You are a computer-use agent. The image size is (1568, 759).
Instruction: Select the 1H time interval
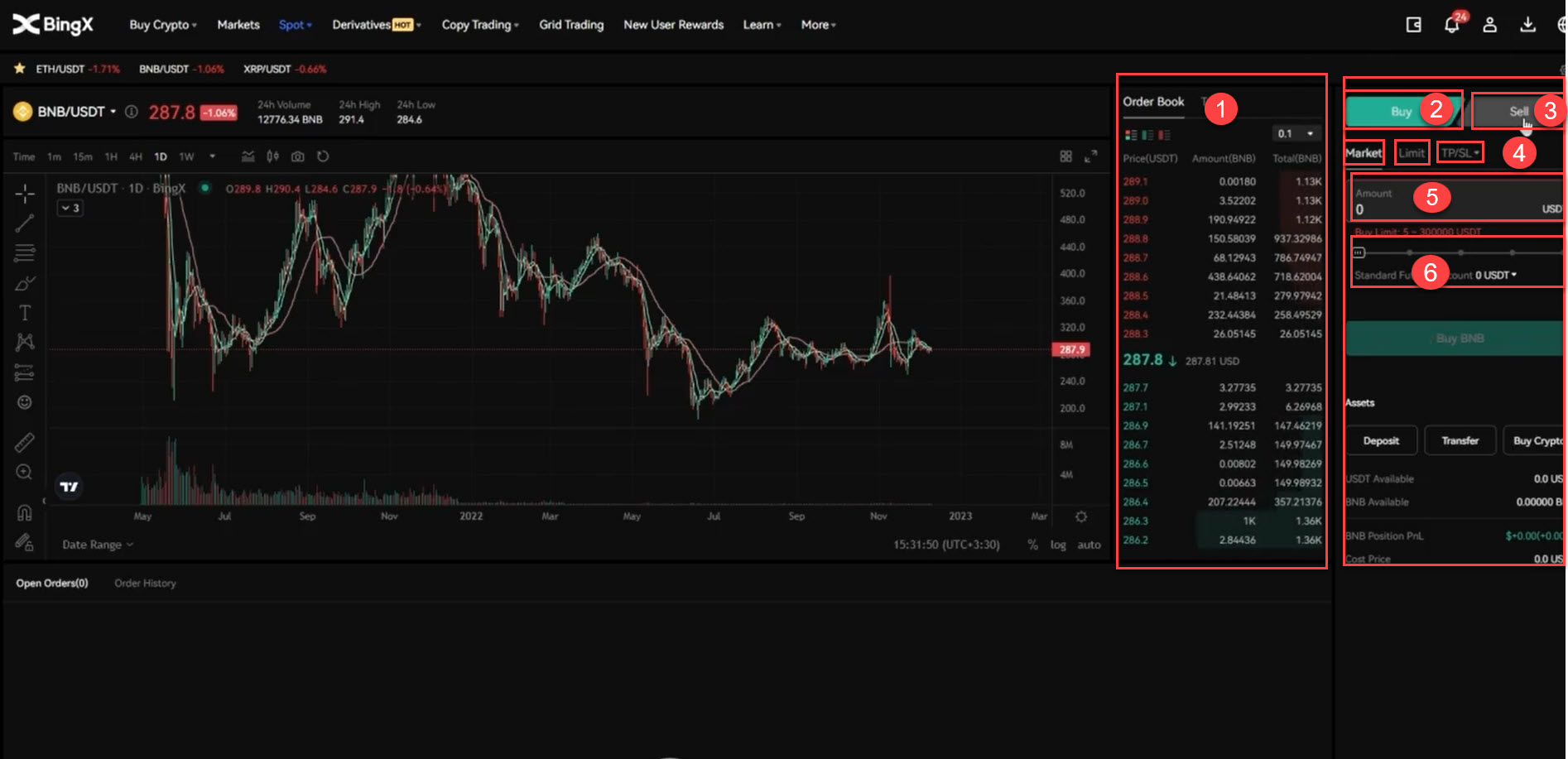[111, 156]
